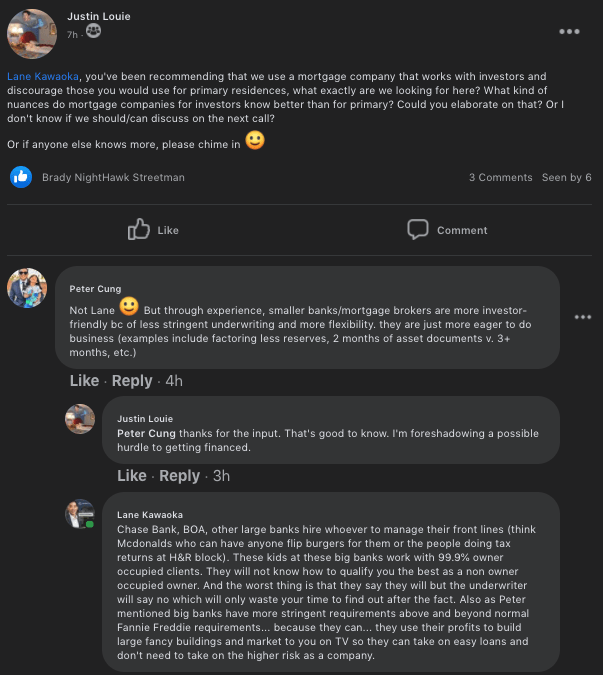
Task: Click Justin Louie's reply avatar
Action: (80, 419)
